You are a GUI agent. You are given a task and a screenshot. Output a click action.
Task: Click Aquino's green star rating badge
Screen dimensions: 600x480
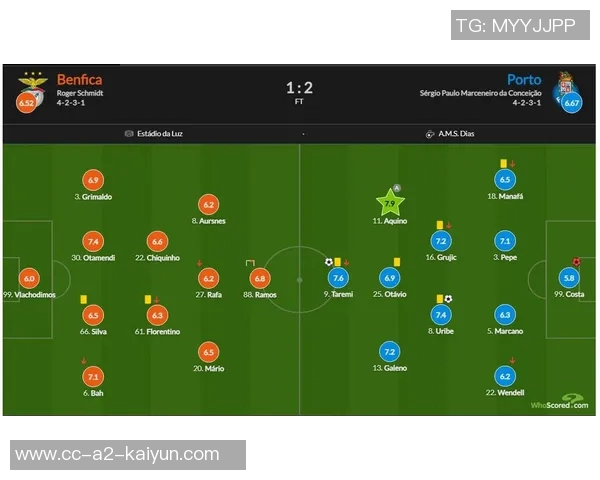[389, 201]
